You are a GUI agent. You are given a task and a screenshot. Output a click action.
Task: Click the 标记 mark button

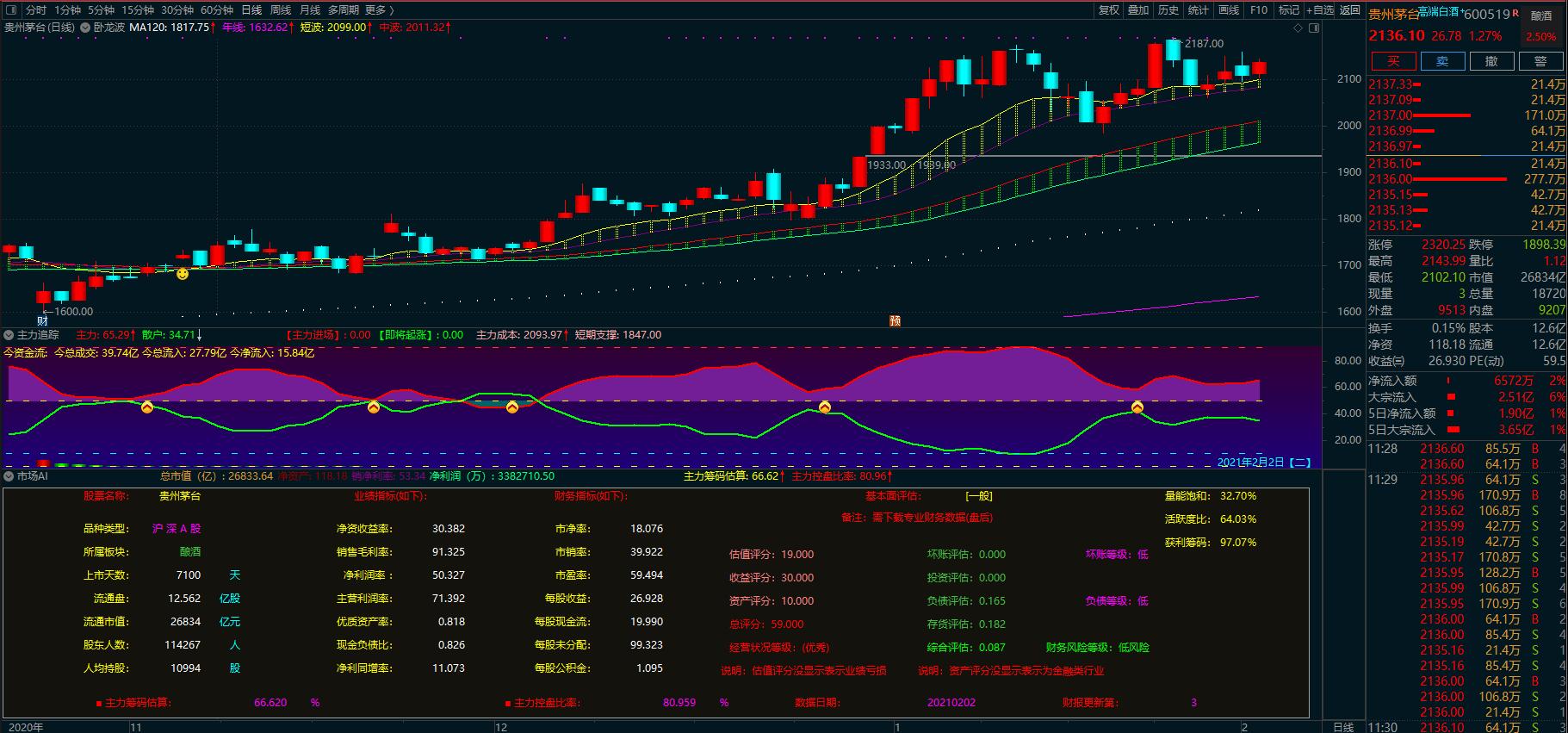[1289, 10]
